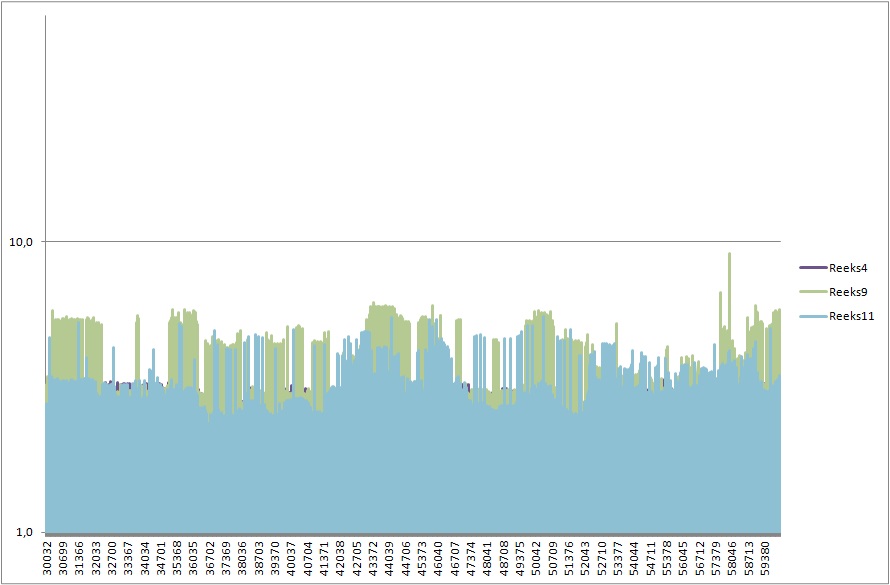
Task: Click the Reeks9 green legend line marker
Action: [812, 292]
